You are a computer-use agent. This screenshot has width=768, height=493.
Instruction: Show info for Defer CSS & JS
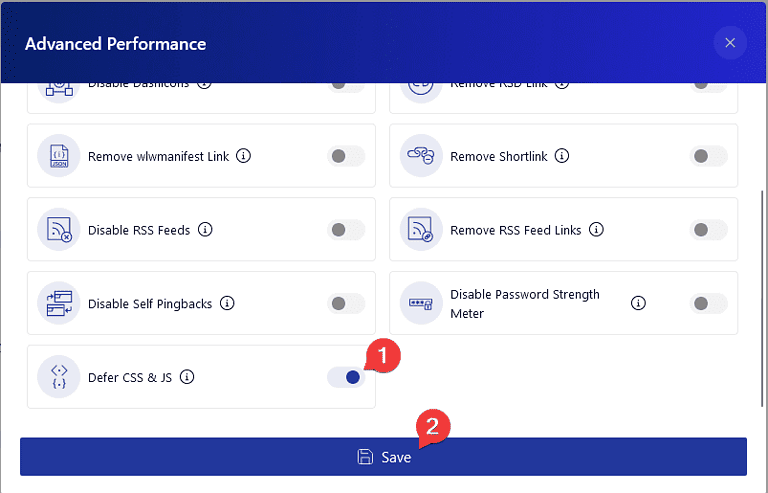pos(187,377)
